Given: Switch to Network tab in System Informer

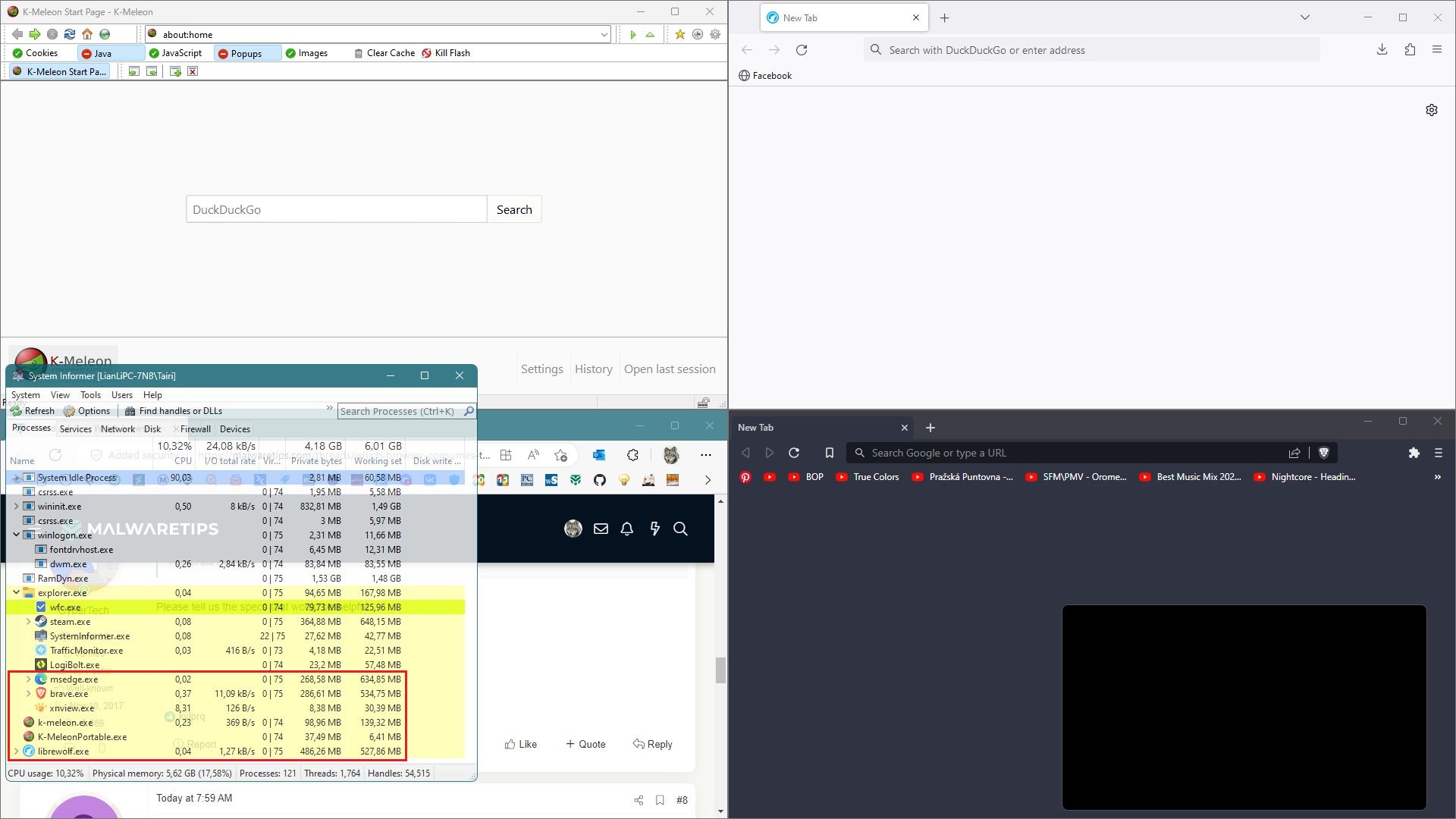Looking at the screenshot, I should pyautogui.click(x=118, y=429).
